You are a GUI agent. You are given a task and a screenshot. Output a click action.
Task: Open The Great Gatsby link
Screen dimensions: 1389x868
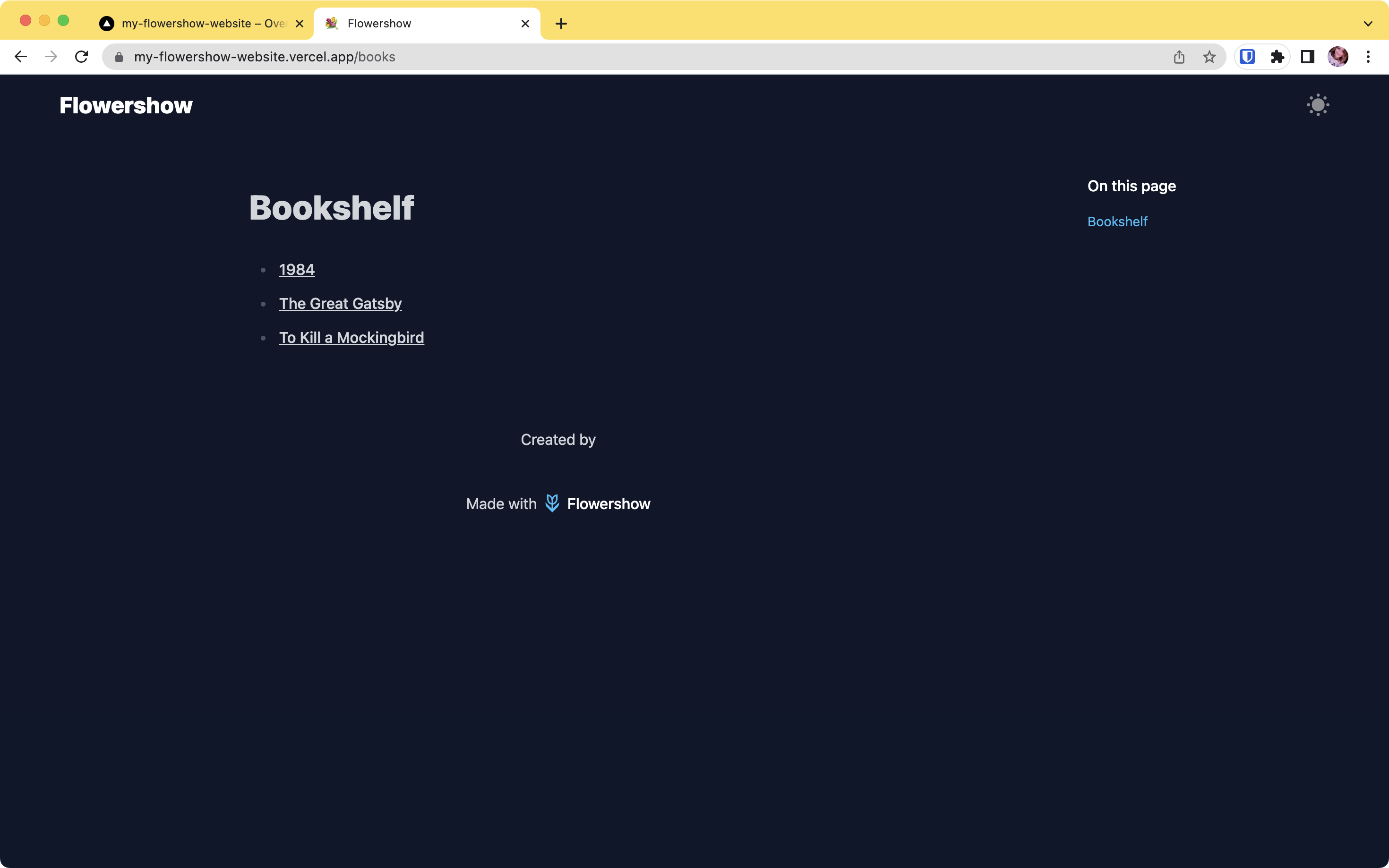coord(340,304)
